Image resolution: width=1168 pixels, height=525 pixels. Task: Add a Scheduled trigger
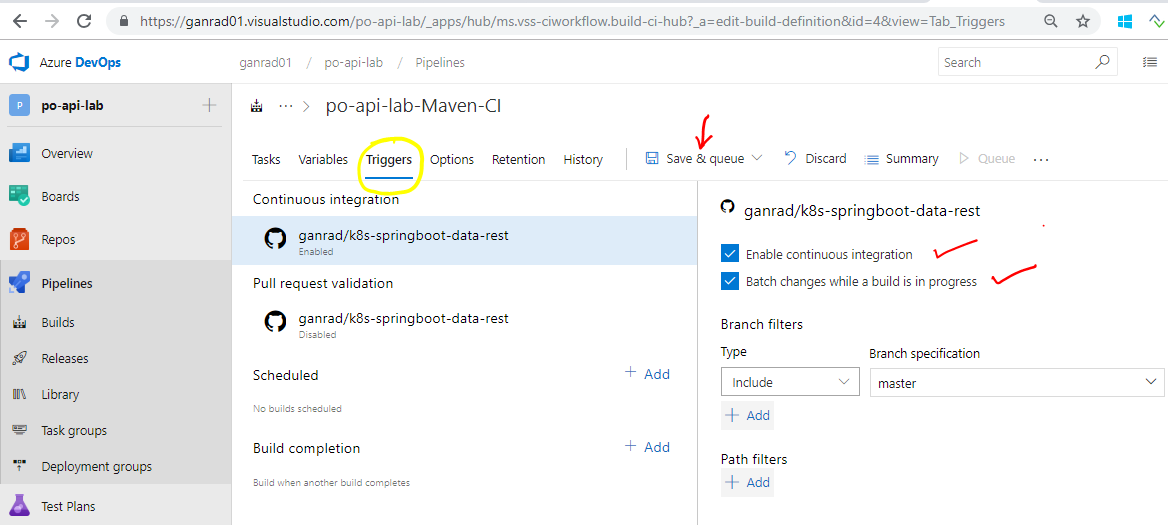point(647,373)
